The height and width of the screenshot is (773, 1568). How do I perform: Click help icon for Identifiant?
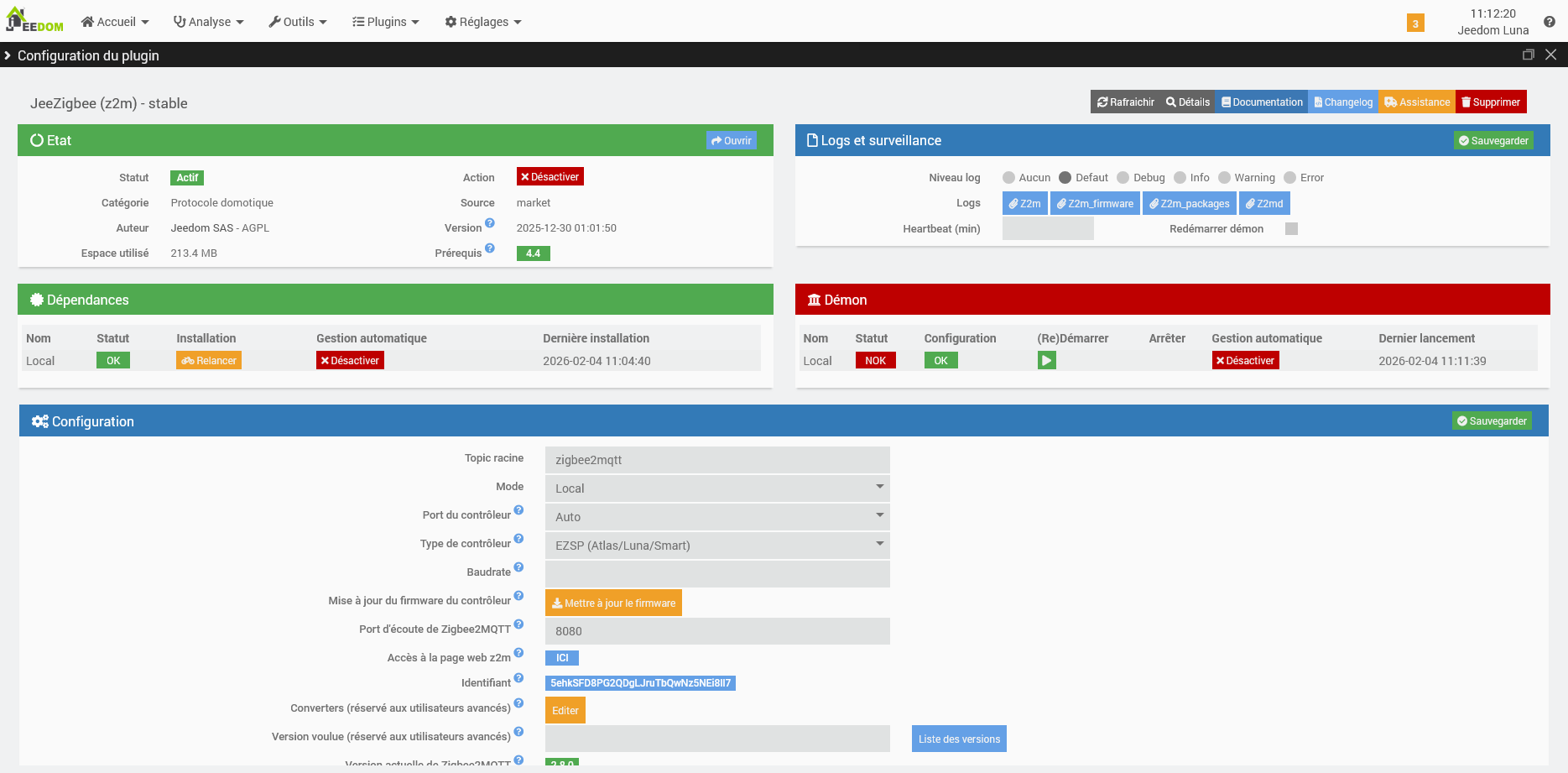(518, 678)
